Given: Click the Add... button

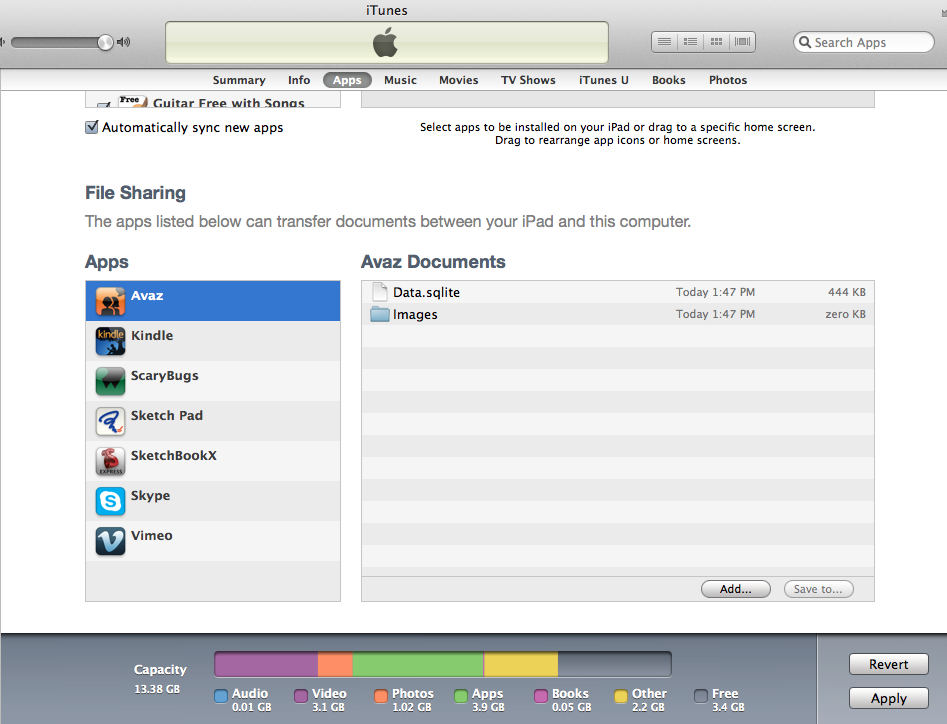Looking at the screenshot, I should click(736, 589).
